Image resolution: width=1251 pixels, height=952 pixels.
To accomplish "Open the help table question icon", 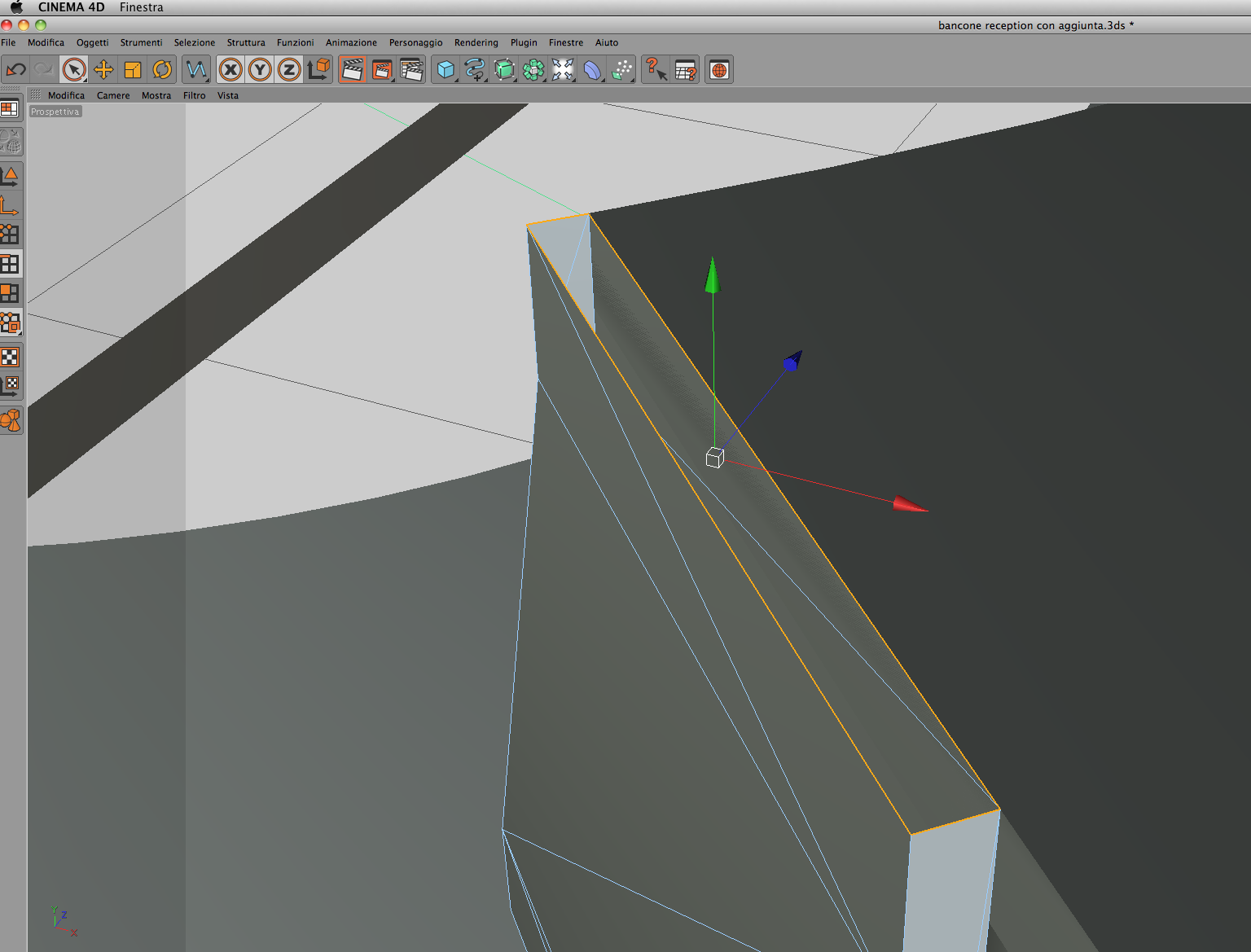I will [x=686, y=70].
